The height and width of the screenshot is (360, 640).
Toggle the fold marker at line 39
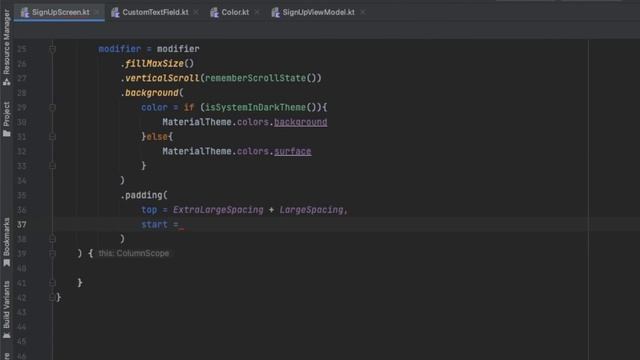click(53, 253)
